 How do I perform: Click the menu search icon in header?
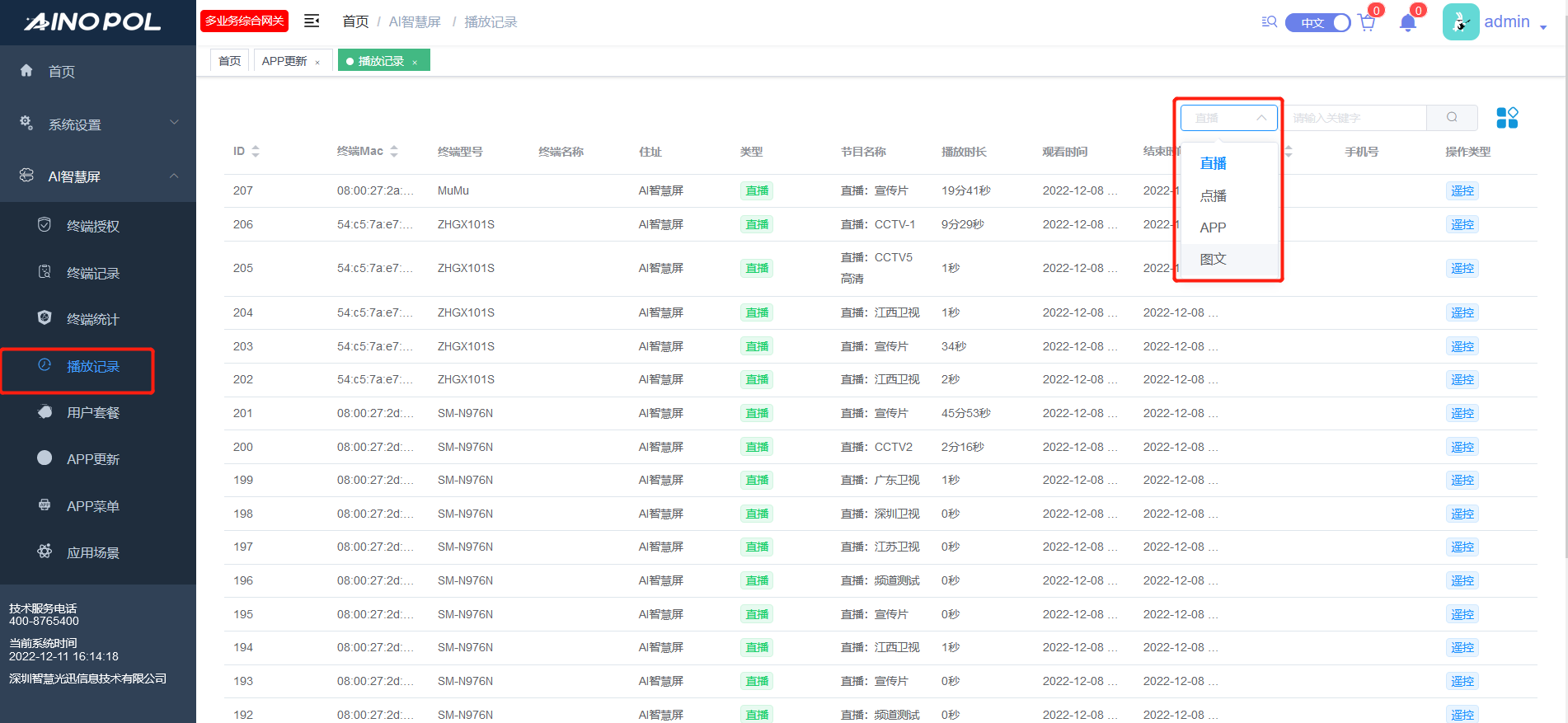(1269, 22)
